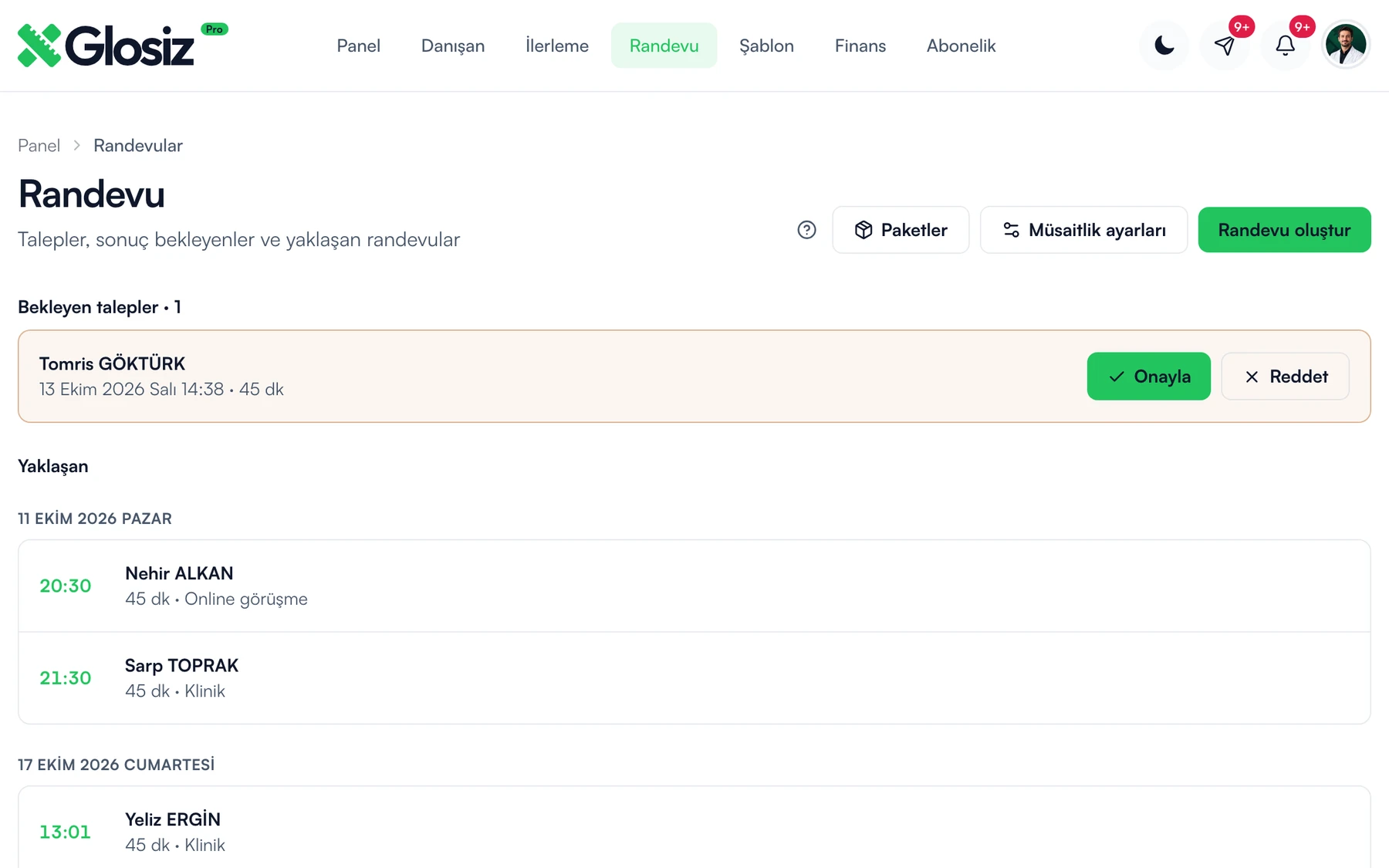Image resolution: width=1389 pixels, height=868 pixels.
Task: Open Müsaitlik ayarları settings
Action: [1083, 230]
